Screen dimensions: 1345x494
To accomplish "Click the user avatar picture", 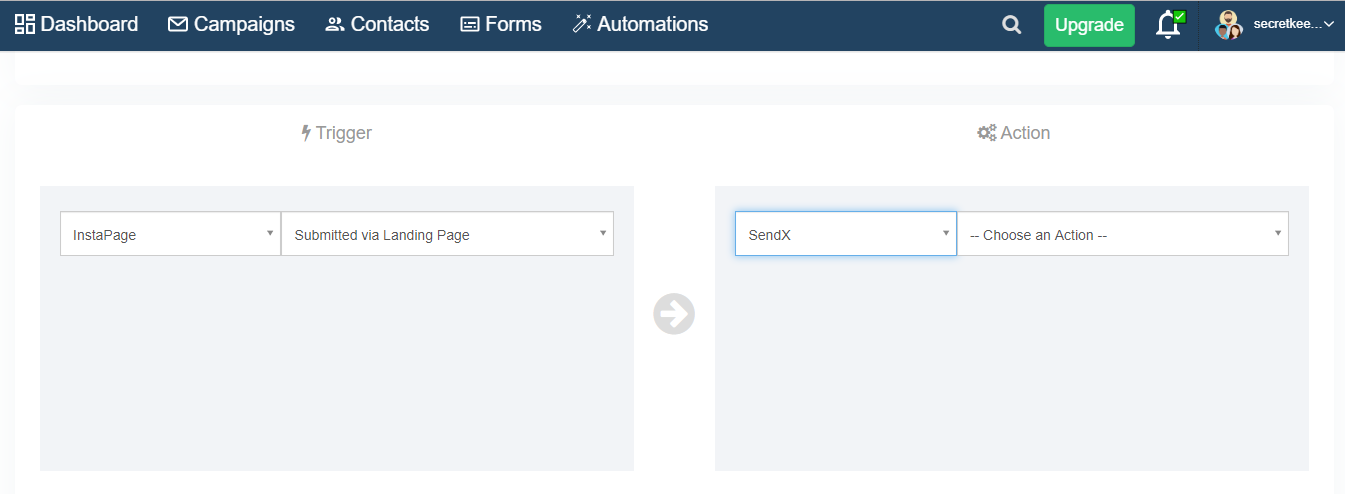I will click(x=1228, y=25).
